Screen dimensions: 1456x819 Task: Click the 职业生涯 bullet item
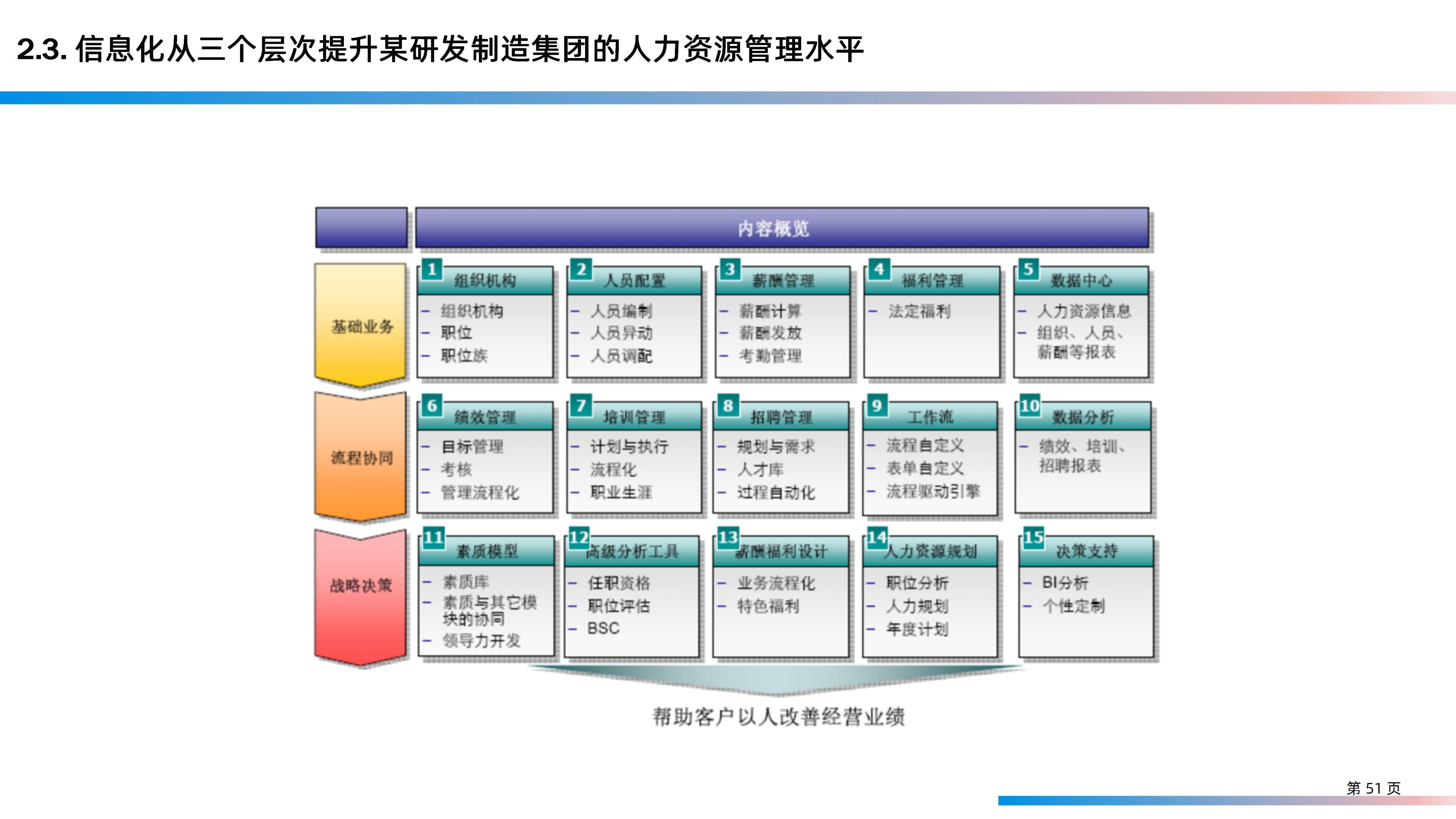pos(621,492)
